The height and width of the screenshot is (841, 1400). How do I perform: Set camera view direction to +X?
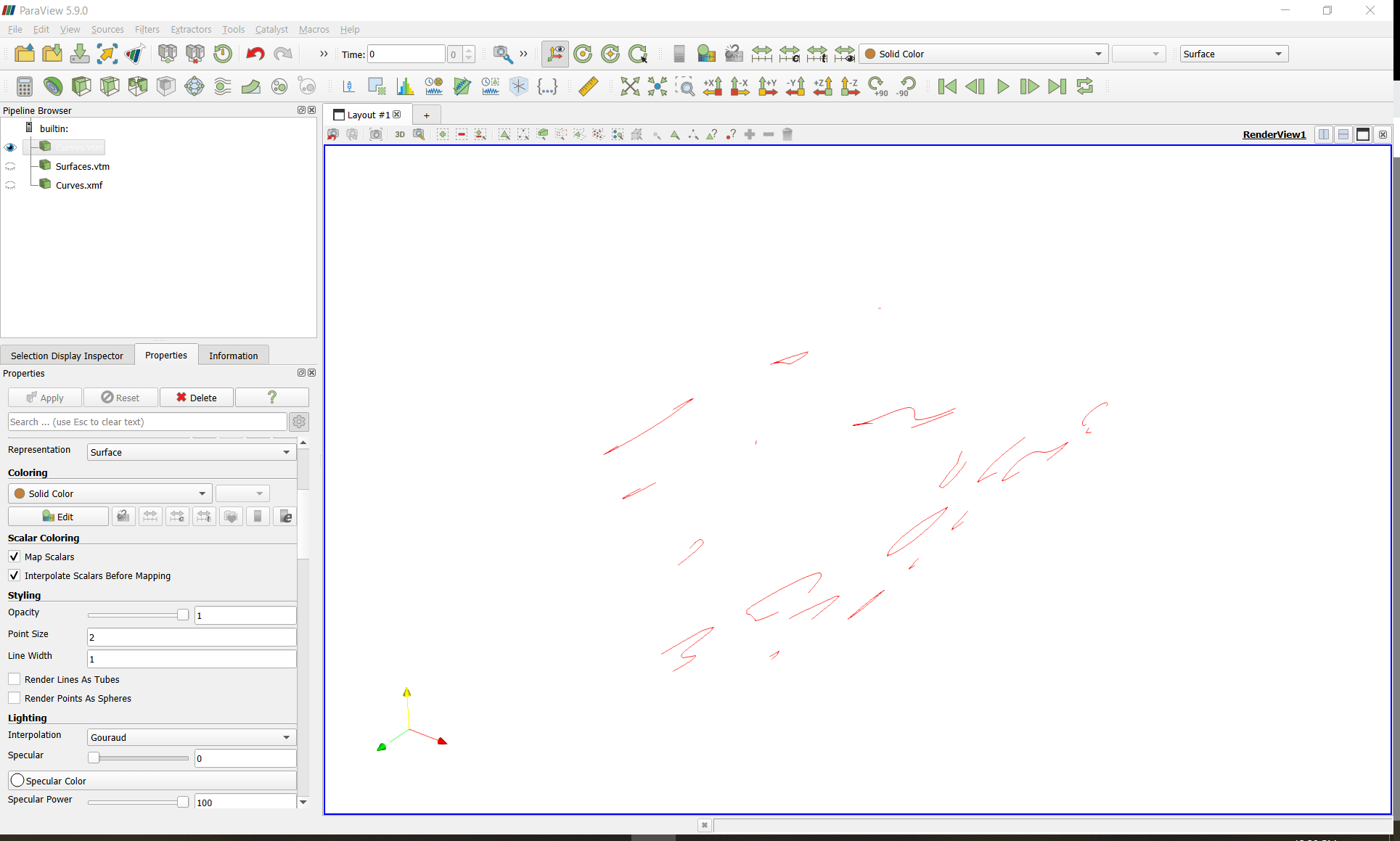point(712,86)
